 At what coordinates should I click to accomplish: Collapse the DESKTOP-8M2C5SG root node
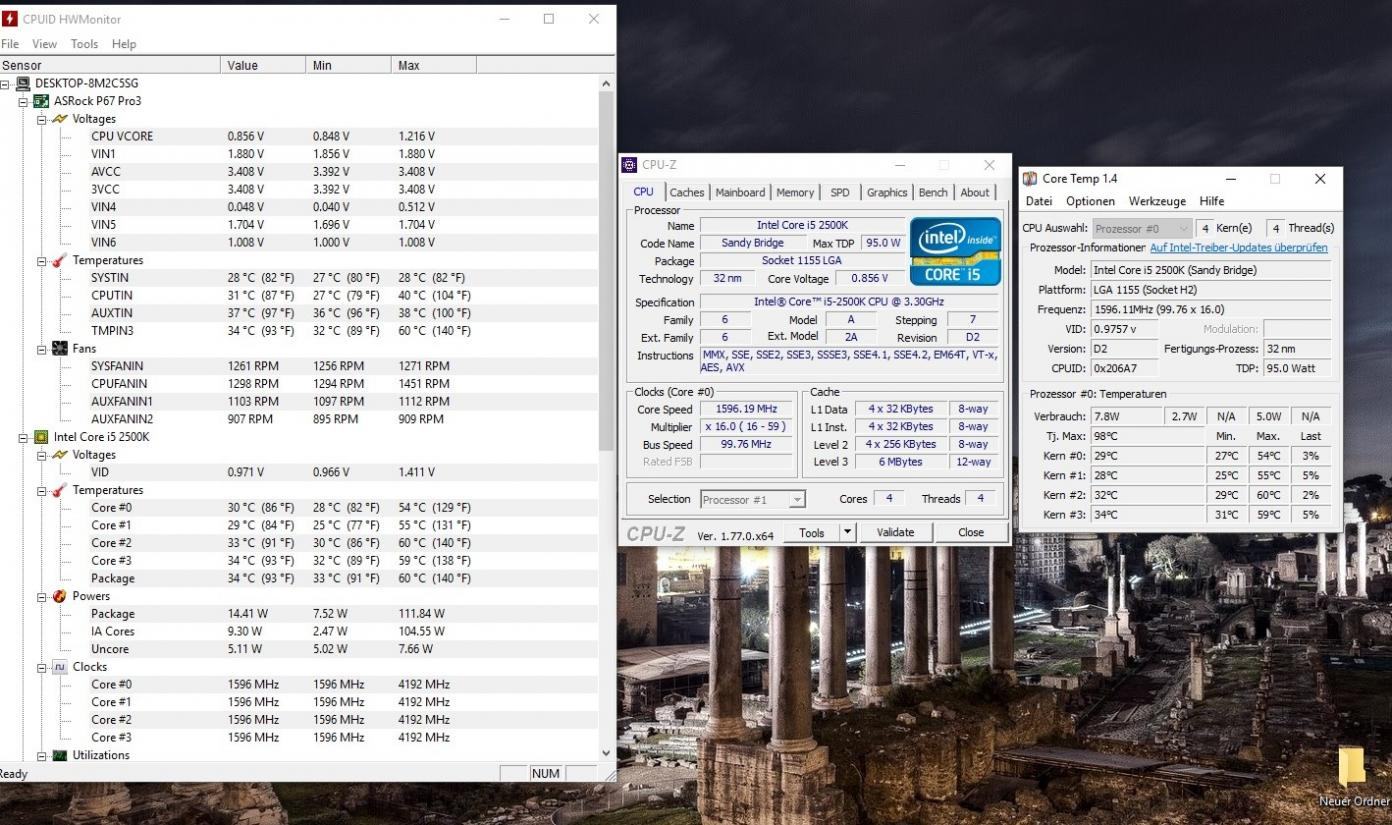click(6, 83)
